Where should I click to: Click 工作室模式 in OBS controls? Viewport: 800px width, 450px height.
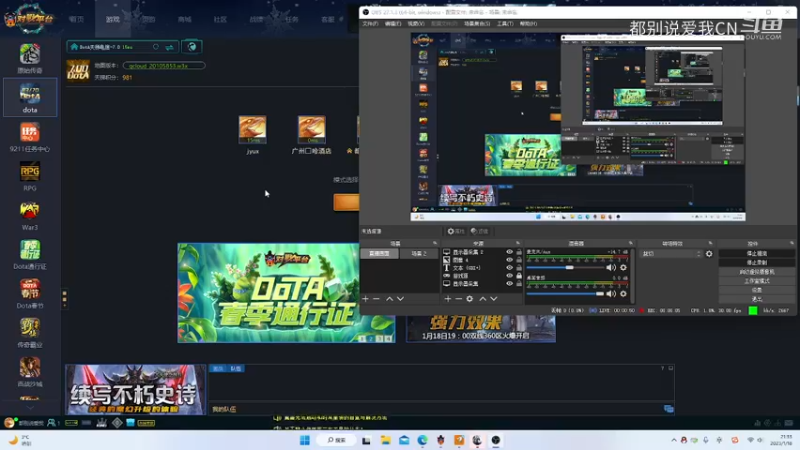point(757,281)
